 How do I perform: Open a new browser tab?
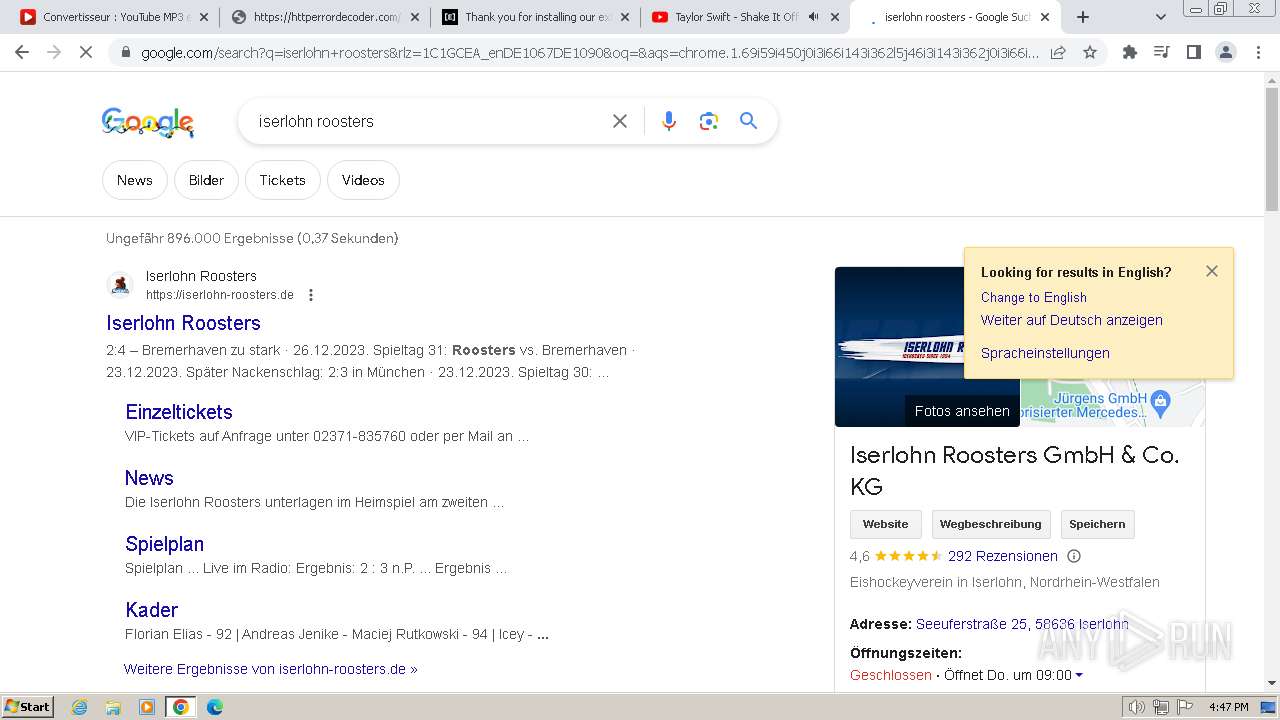pyautogui.click(x=1083, y=17)
